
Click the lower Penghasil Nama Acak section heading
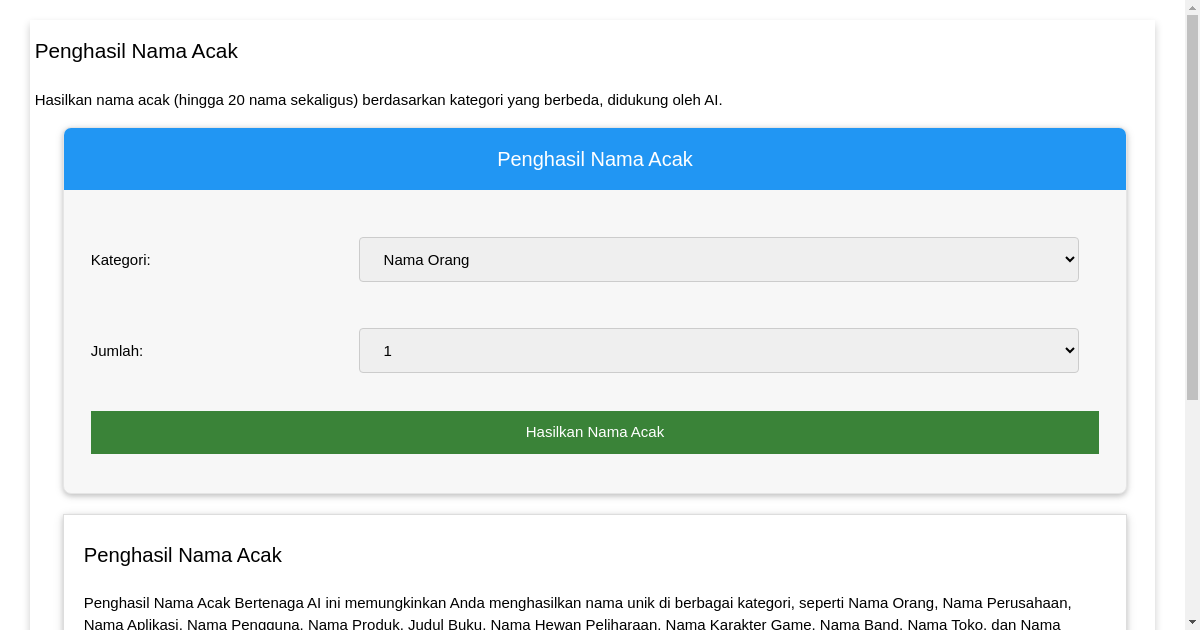[x=183, y=555]
